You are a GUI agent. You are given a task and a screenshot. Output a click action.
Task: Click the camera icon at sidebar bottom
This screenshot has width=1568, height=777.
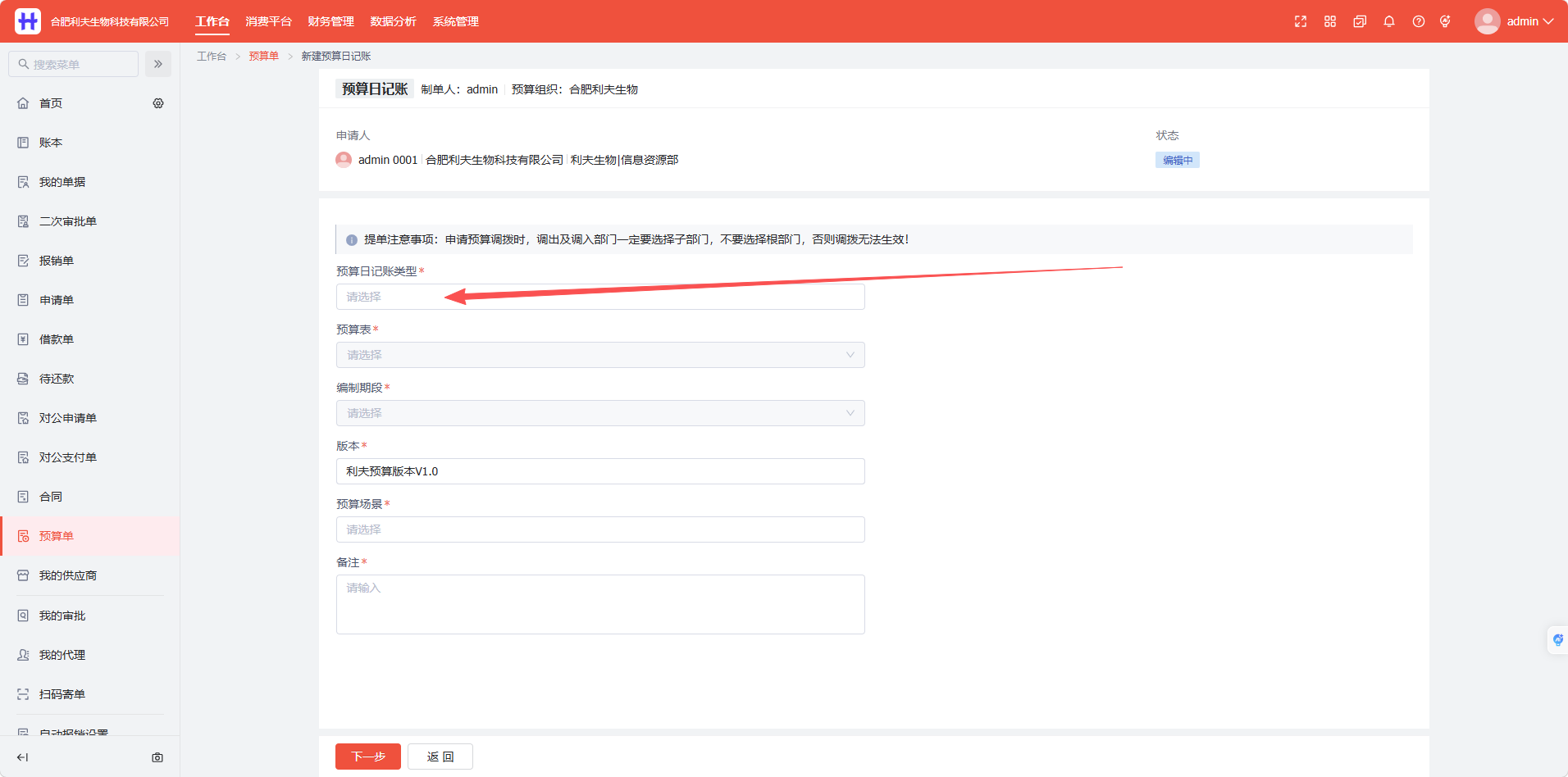[x=157, y=757]
